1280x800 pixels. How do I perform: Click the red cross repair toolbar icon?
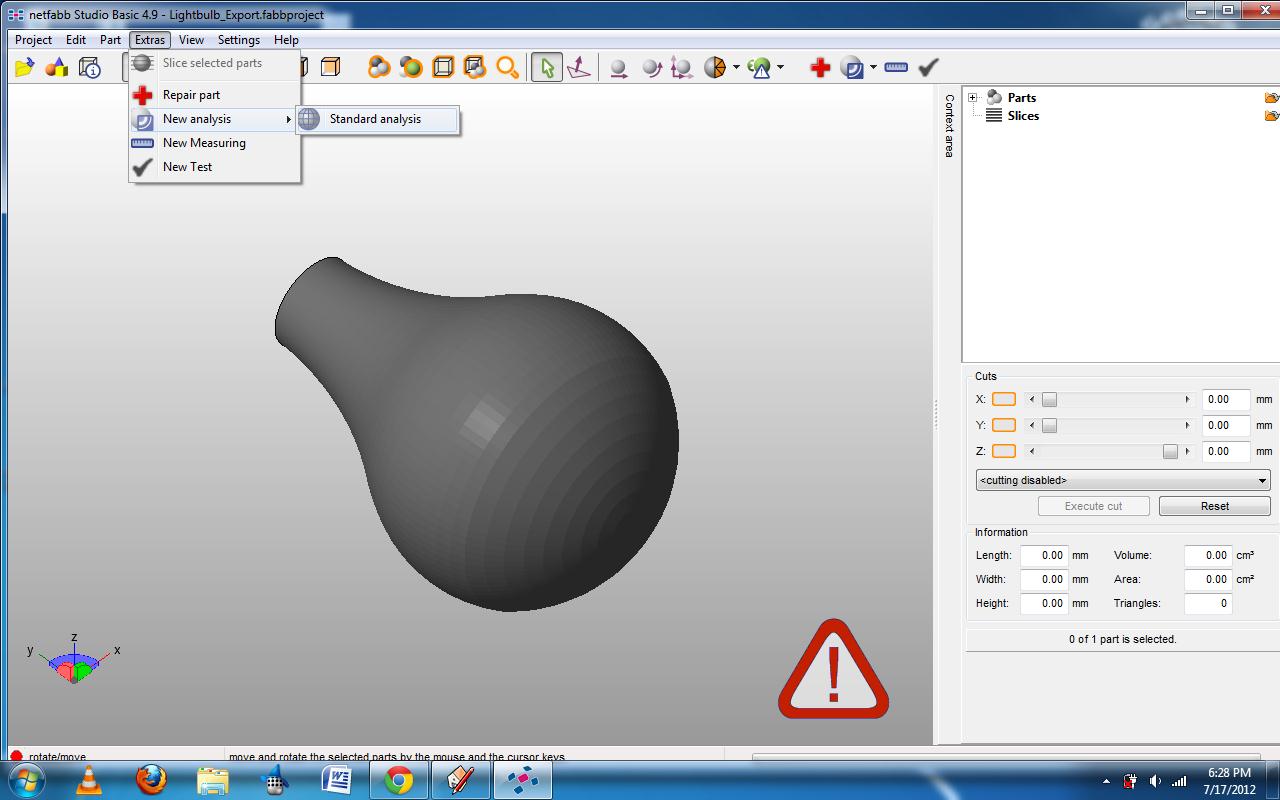820,67
